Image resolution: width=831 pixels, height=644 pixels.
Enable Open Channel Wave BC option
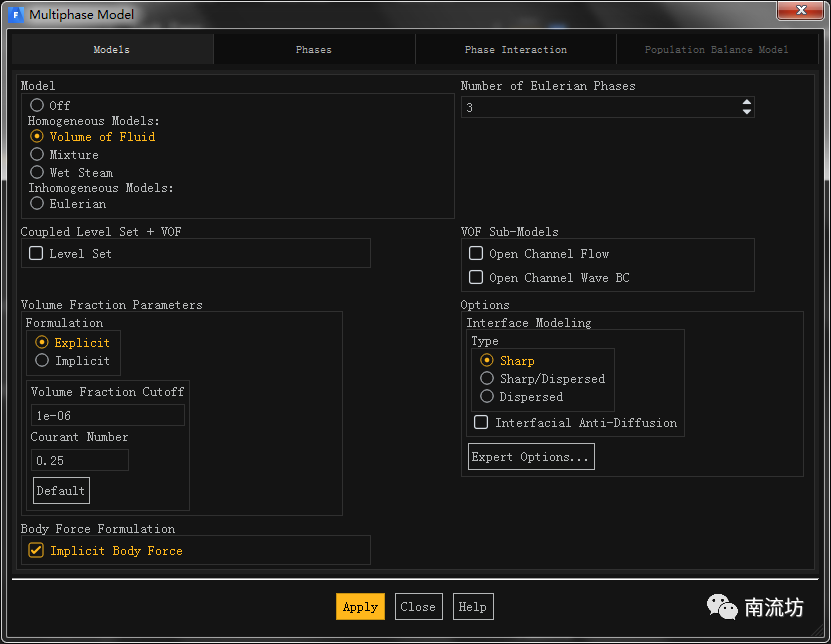tap(476, 278)
